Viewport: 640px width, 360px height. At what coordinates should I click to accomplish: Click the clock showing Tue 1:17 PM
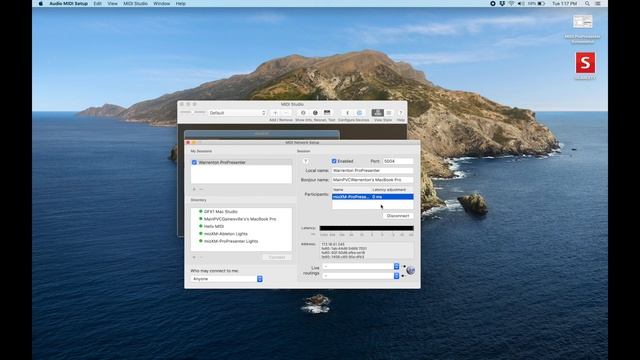564,4
